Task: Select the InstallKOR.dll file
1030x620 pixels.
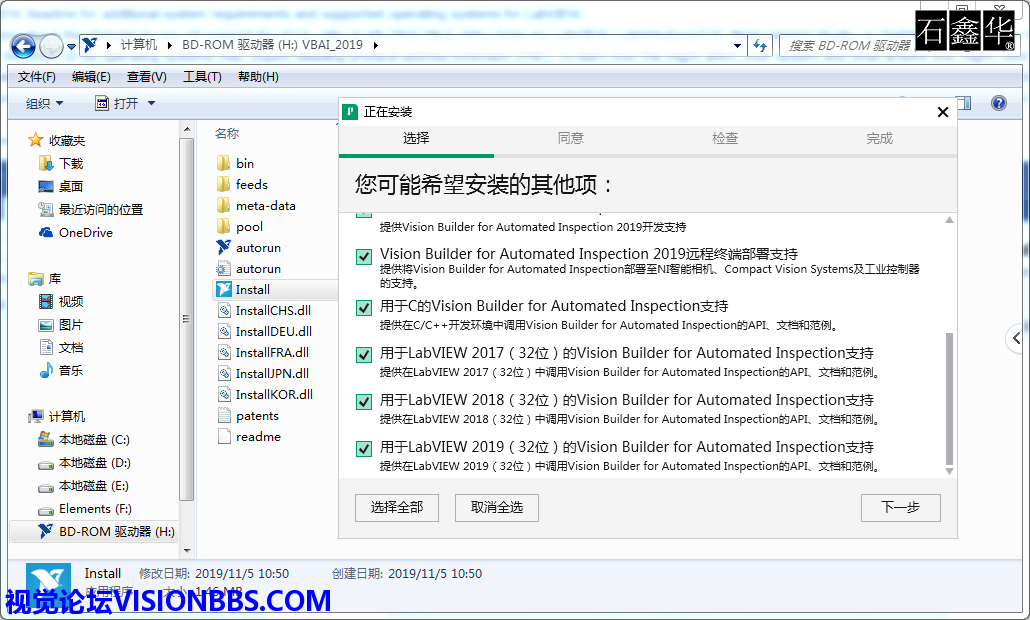Action: [x=265, y=395]
